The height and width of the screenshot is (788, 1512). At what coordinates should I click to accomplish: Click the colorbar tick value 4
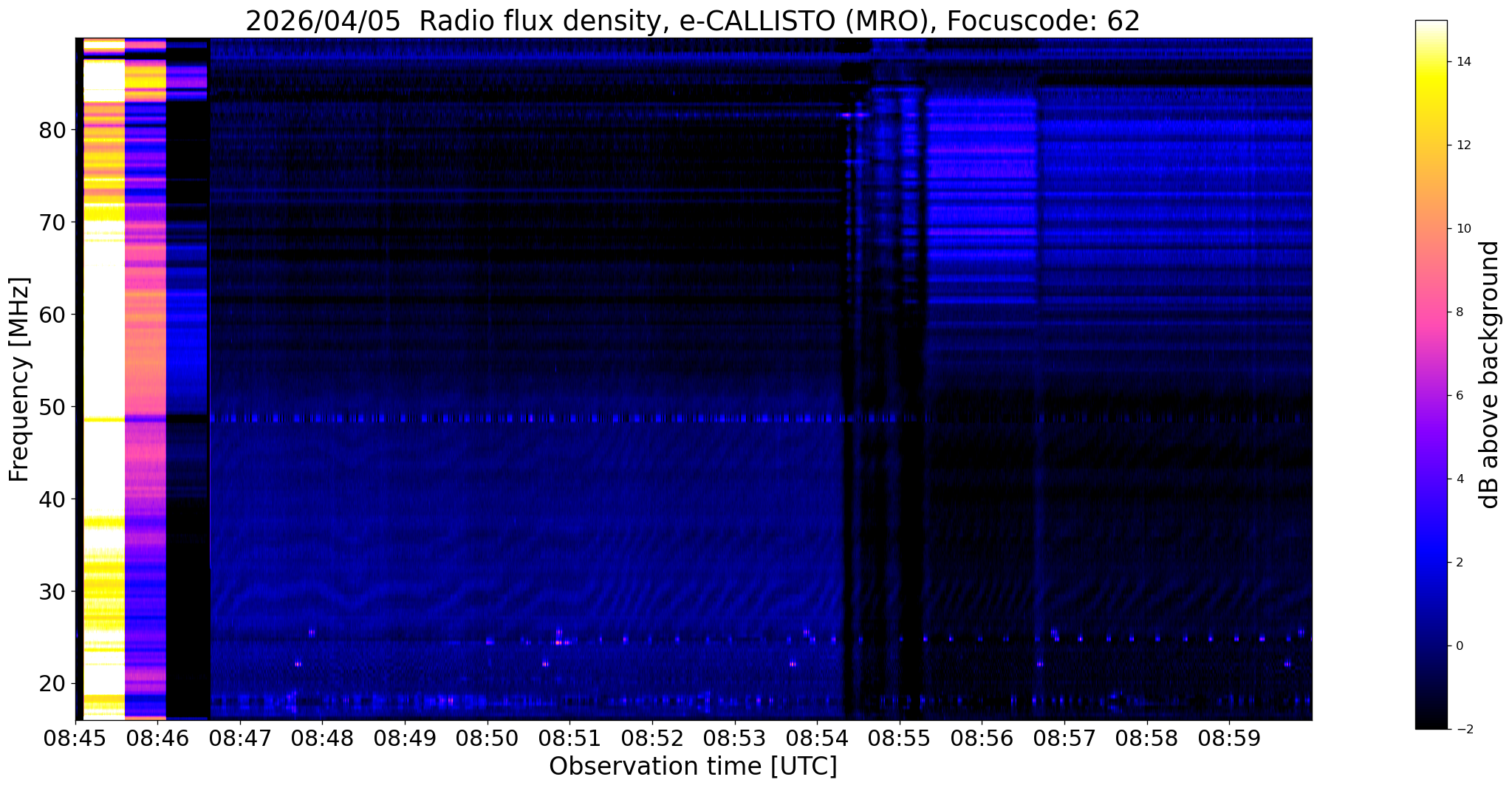pyautogui.click(x=1460, y=479)
